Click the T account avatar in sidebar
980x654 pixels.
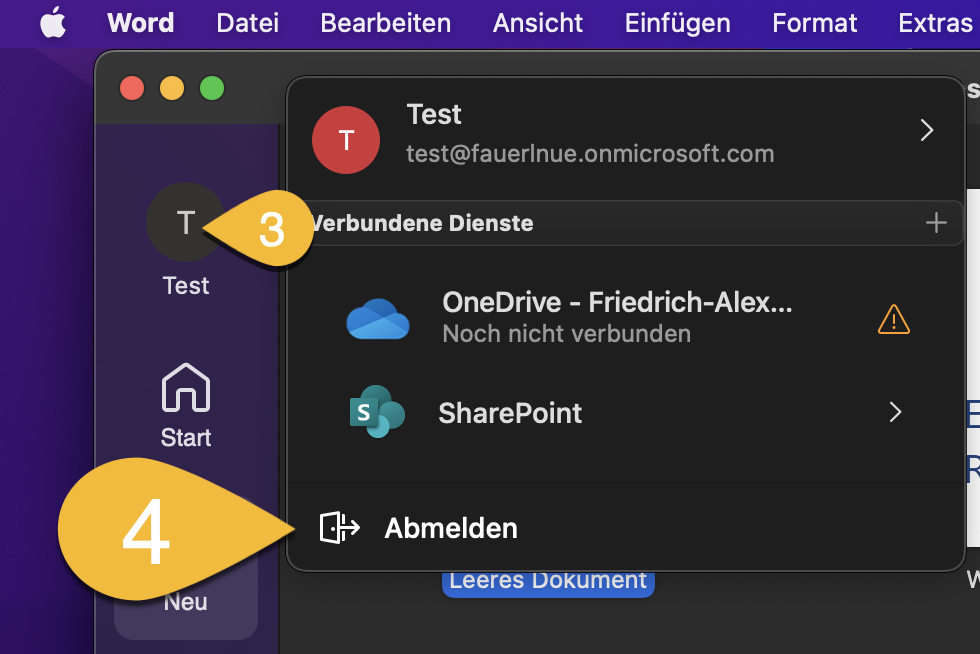[185, 222]
